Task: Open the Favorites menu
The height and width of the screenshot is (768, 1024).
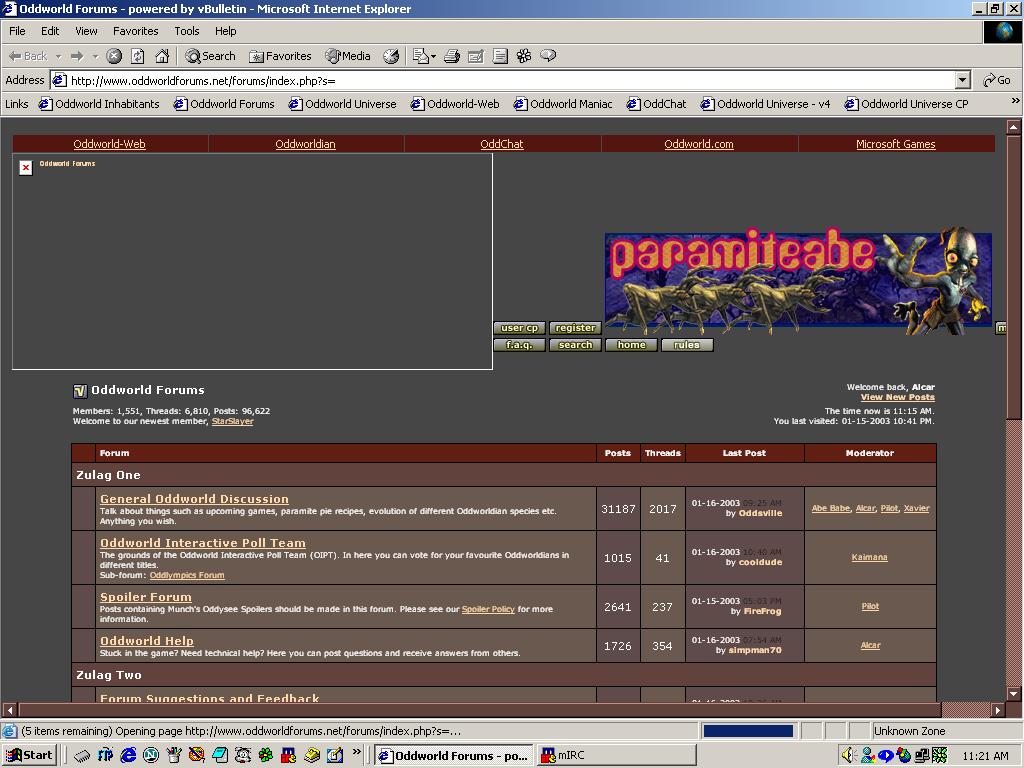Action: (x=135, y=31)
